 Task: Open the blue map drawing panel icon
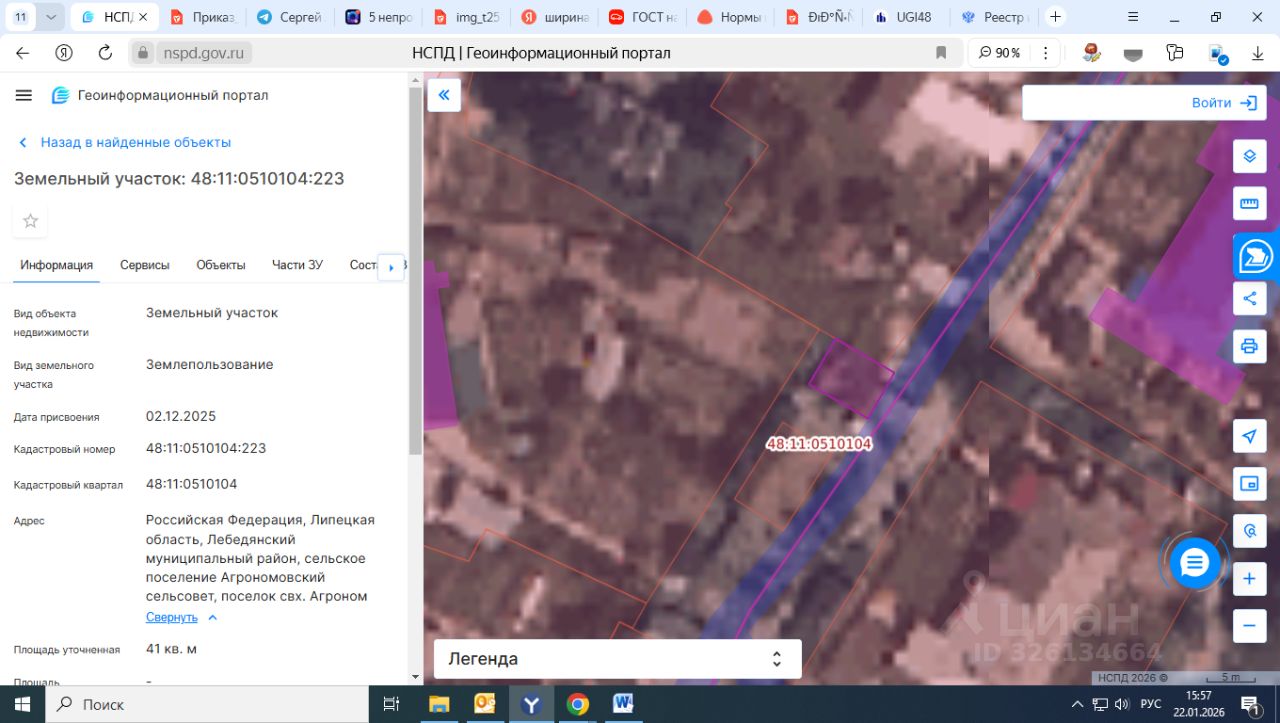pos(1256,256)
